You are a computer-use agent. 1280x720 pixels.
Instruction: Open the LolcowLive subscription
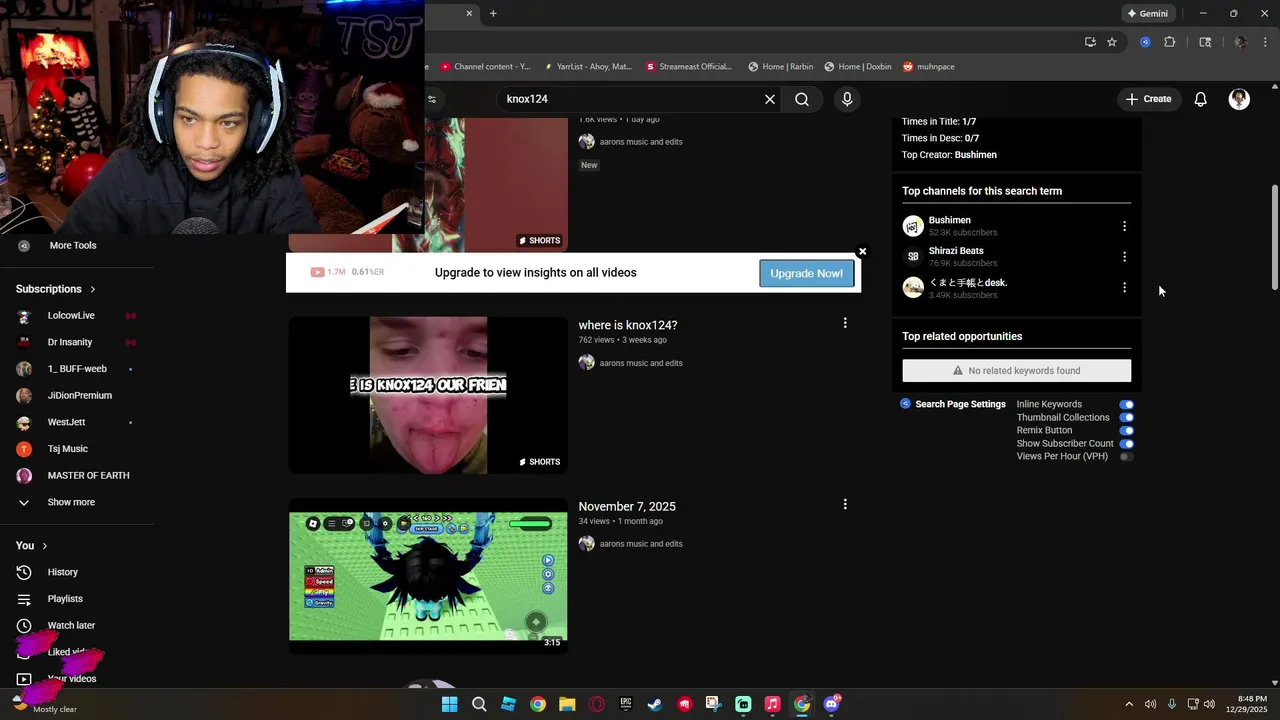(x=71, y=316)
